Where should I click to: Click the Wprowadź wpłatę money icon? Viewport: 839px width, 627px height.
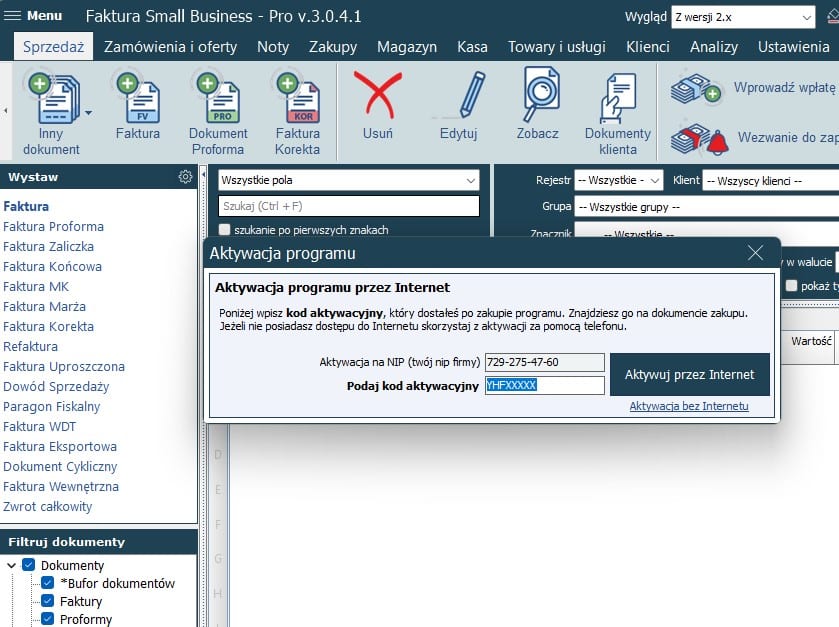click(696, 89)
